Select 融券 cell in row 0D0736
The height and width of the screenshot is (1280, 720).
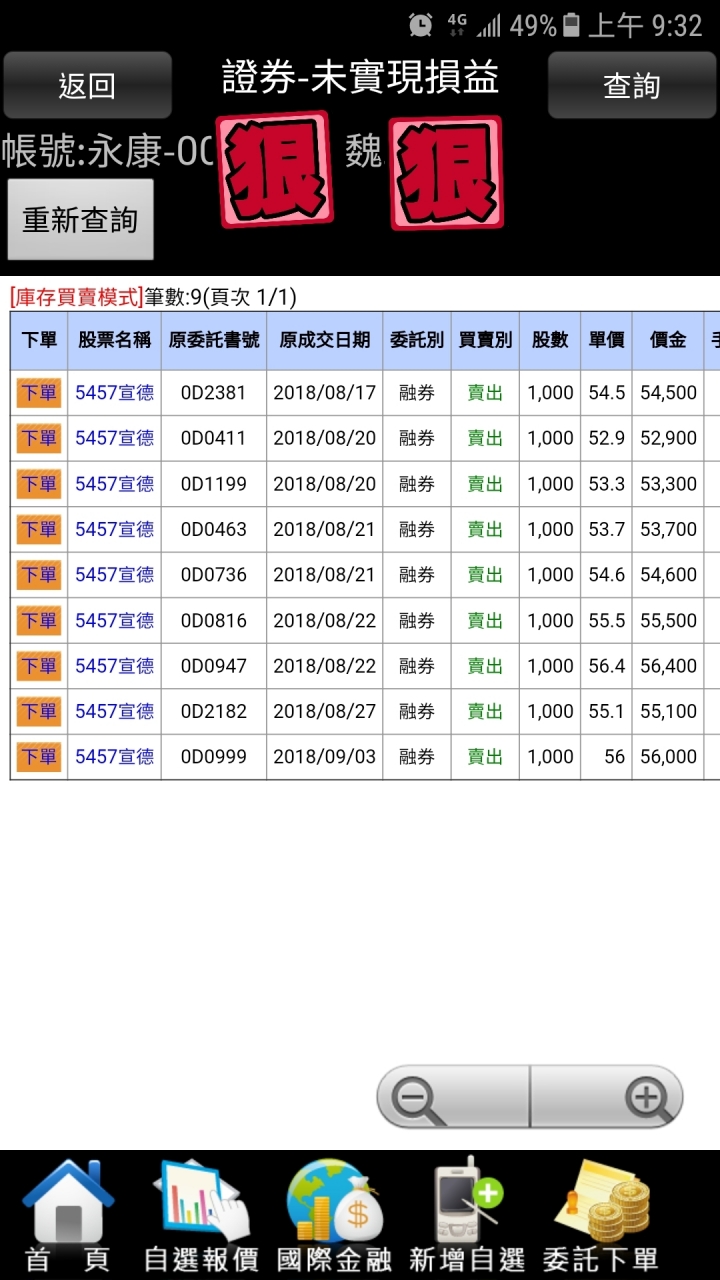(417, 575)
